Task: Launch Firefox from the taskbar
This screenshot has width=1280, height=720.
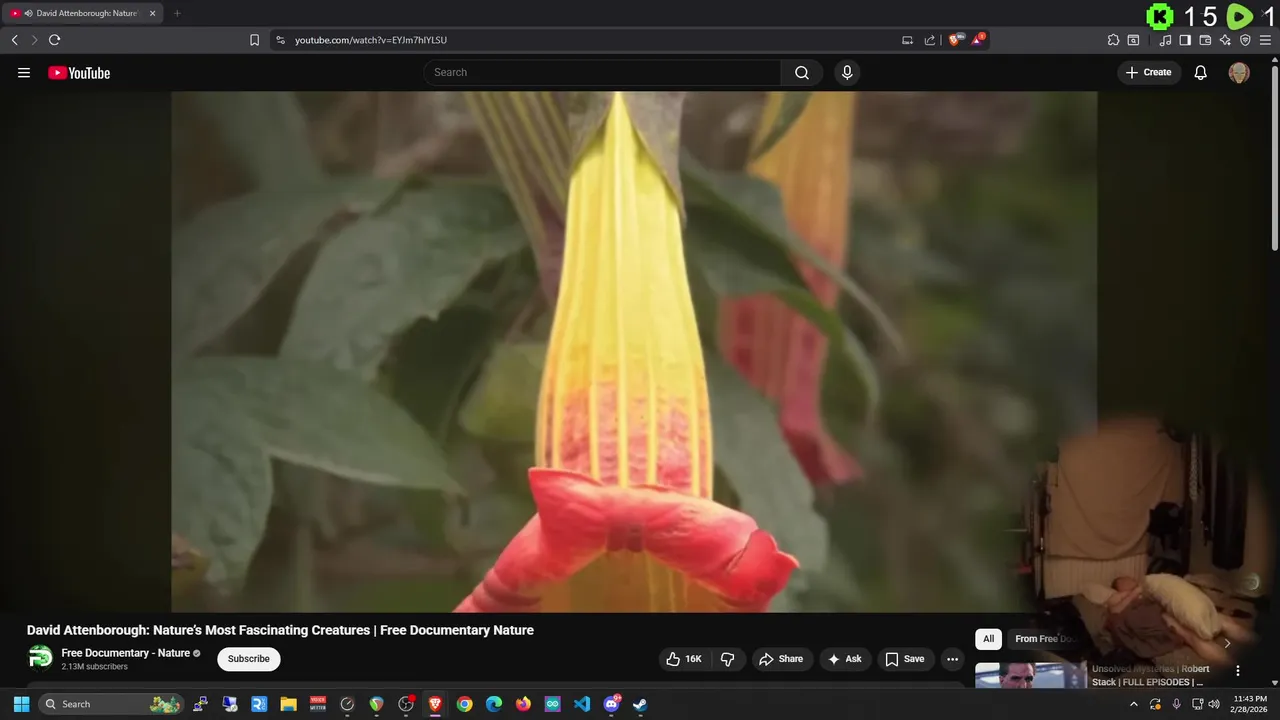Action: 523,704
